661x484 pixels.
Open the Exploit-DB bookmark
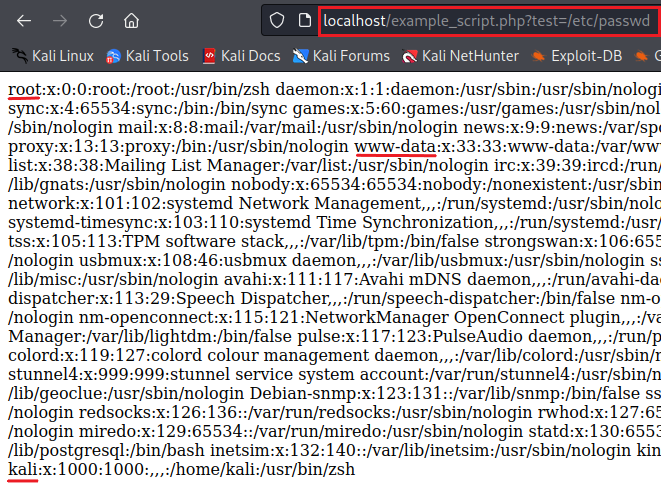576,56
